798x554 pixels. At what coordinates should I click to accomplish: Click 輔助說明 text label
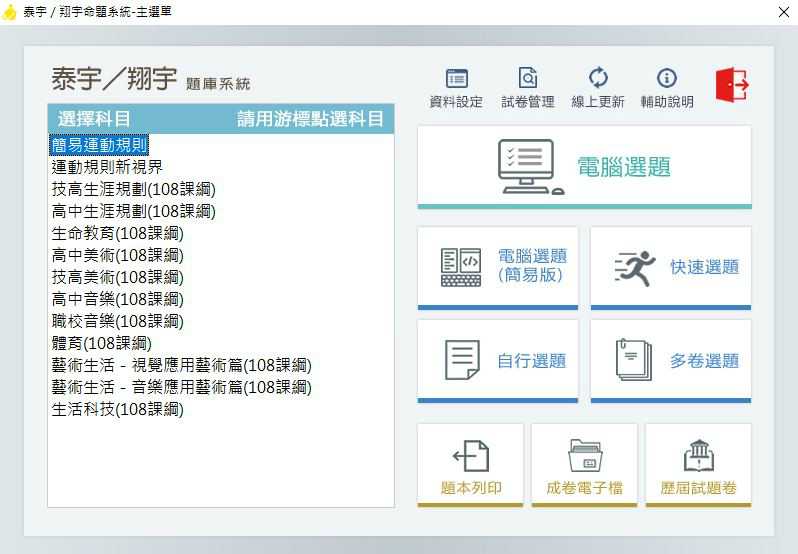[667, 102]
